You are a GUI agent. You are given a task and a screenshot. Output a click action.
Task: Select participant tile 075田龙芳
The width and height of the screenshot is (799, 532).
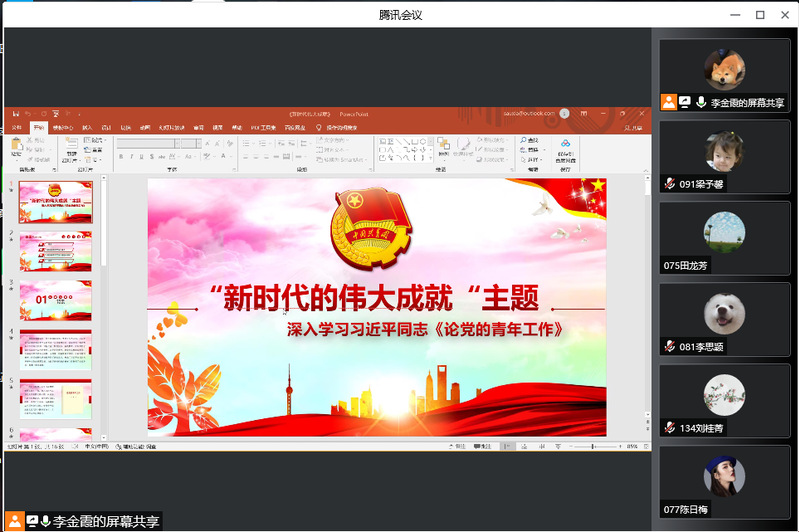[724, 238]
